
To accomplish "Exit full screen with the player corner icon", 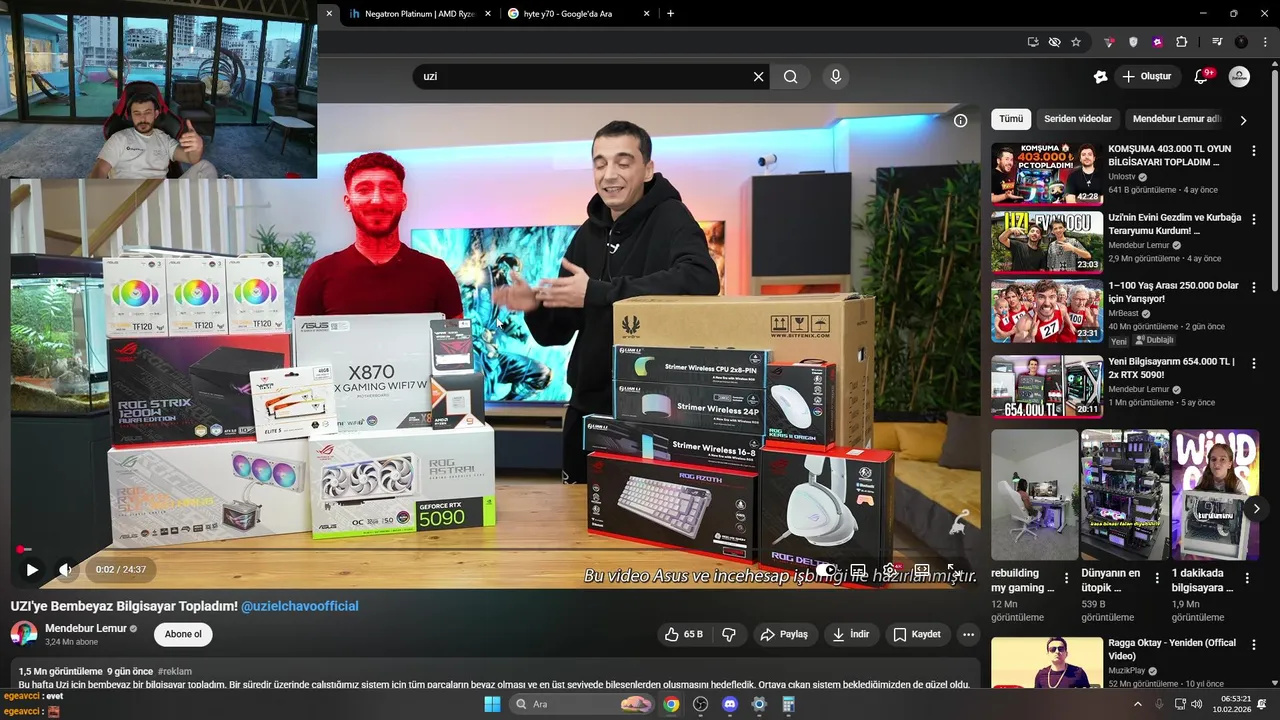I will pyautogui.click(x=953, y=570).
